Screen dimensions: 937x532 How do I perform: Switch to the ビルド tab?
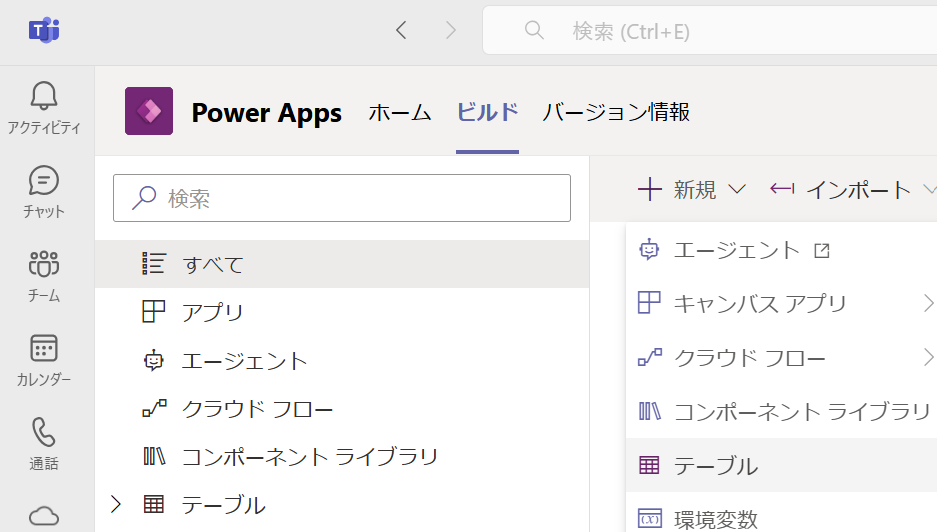[x=488, y=112]
